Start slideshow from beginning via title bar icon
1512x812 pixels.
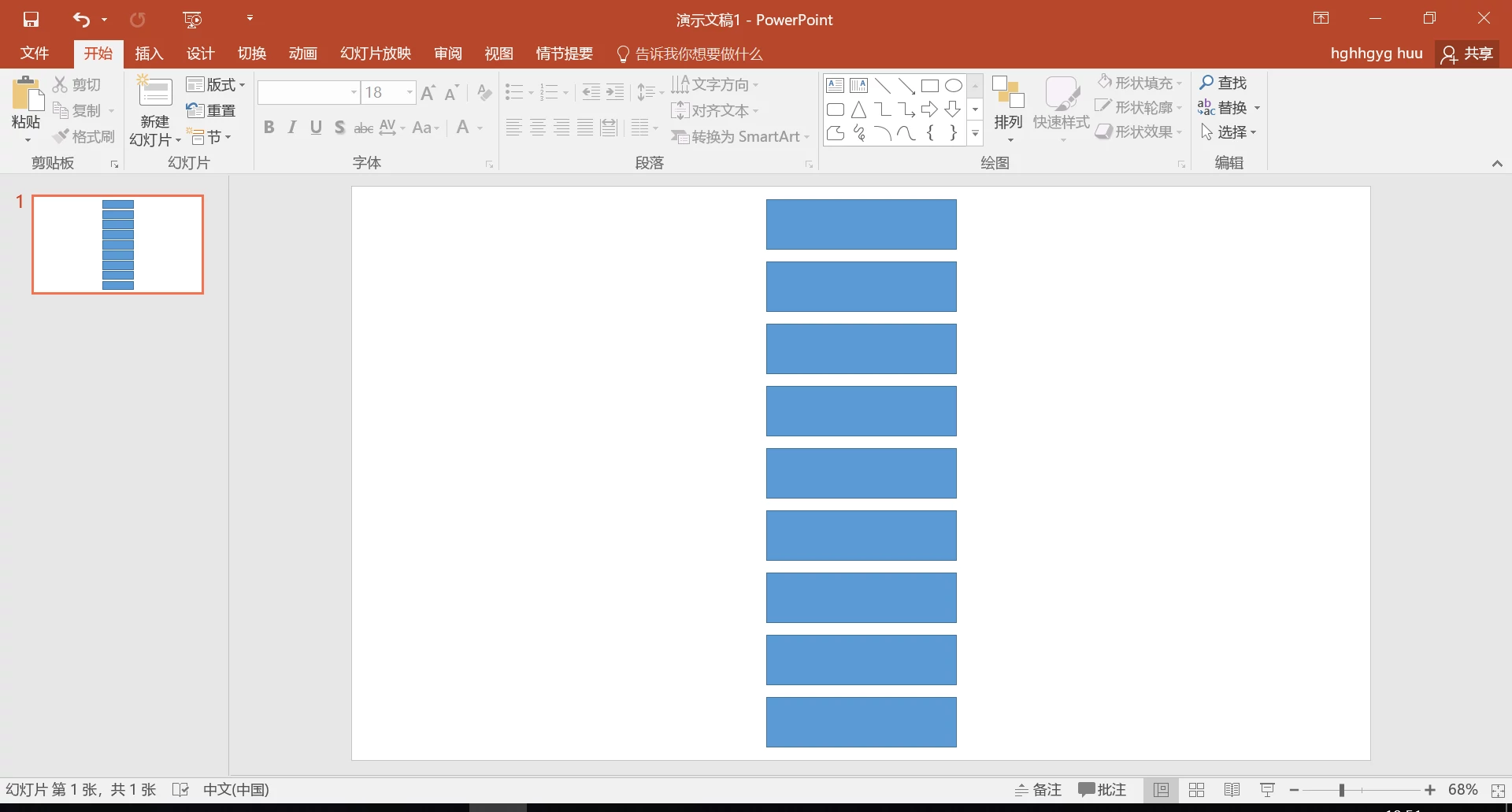coord(192,20)
